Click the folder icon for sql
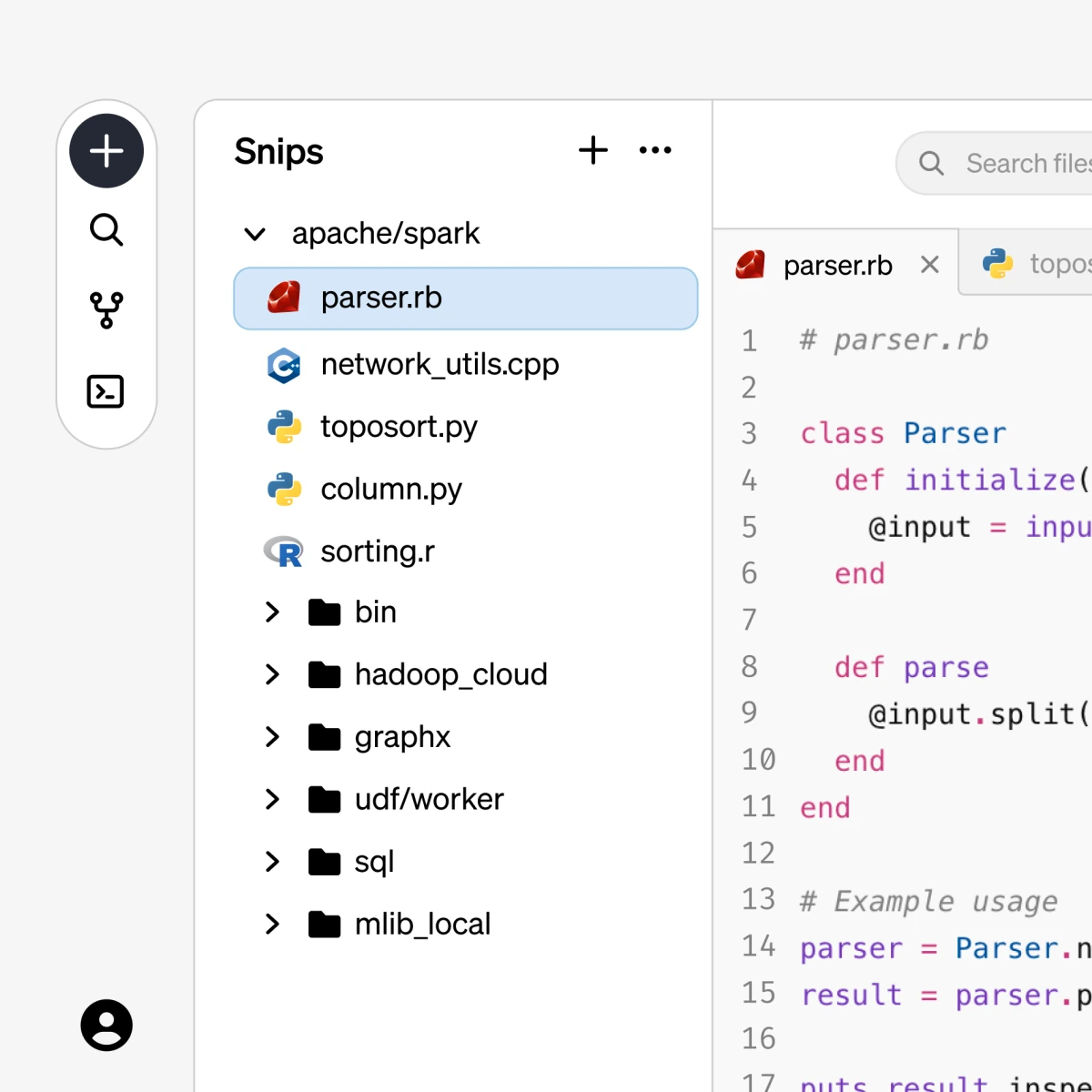1092x1092 pixels. point(324,862)
